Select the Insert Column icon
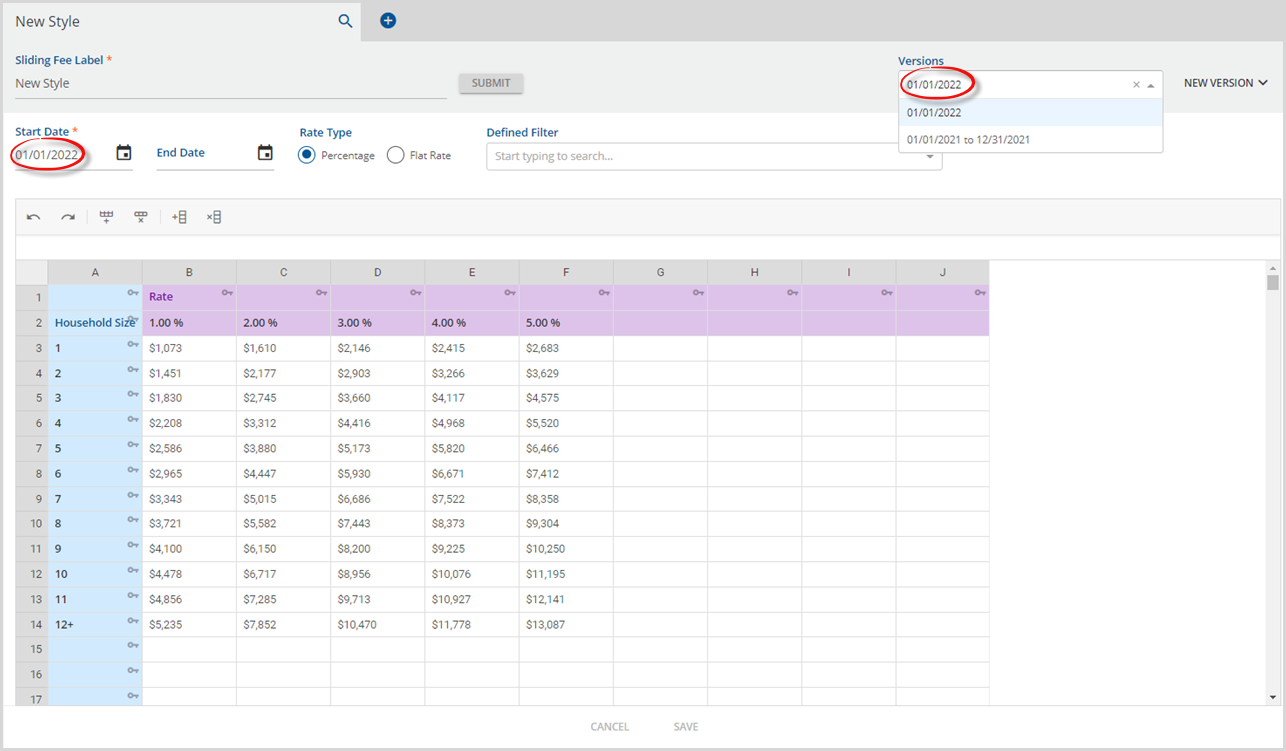Viewport: 1286px width, 751px height. (x=179, y=217)
